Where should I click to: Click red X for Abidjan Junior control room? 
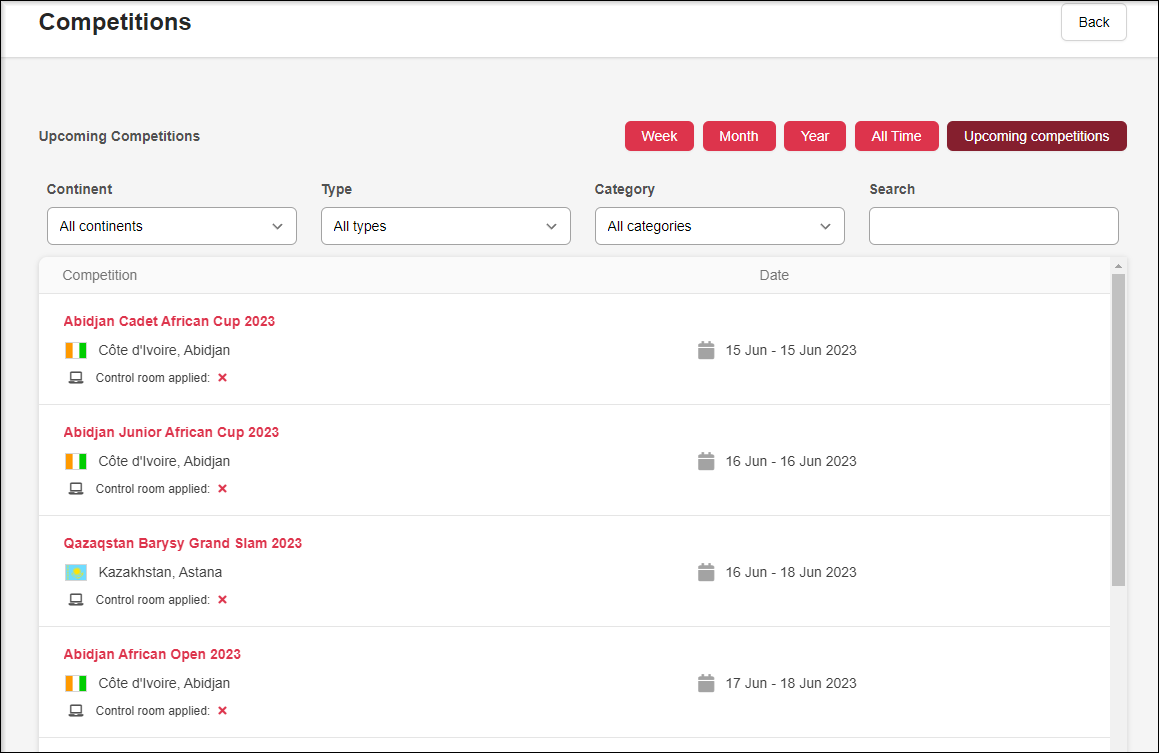(x=222, y=489)
